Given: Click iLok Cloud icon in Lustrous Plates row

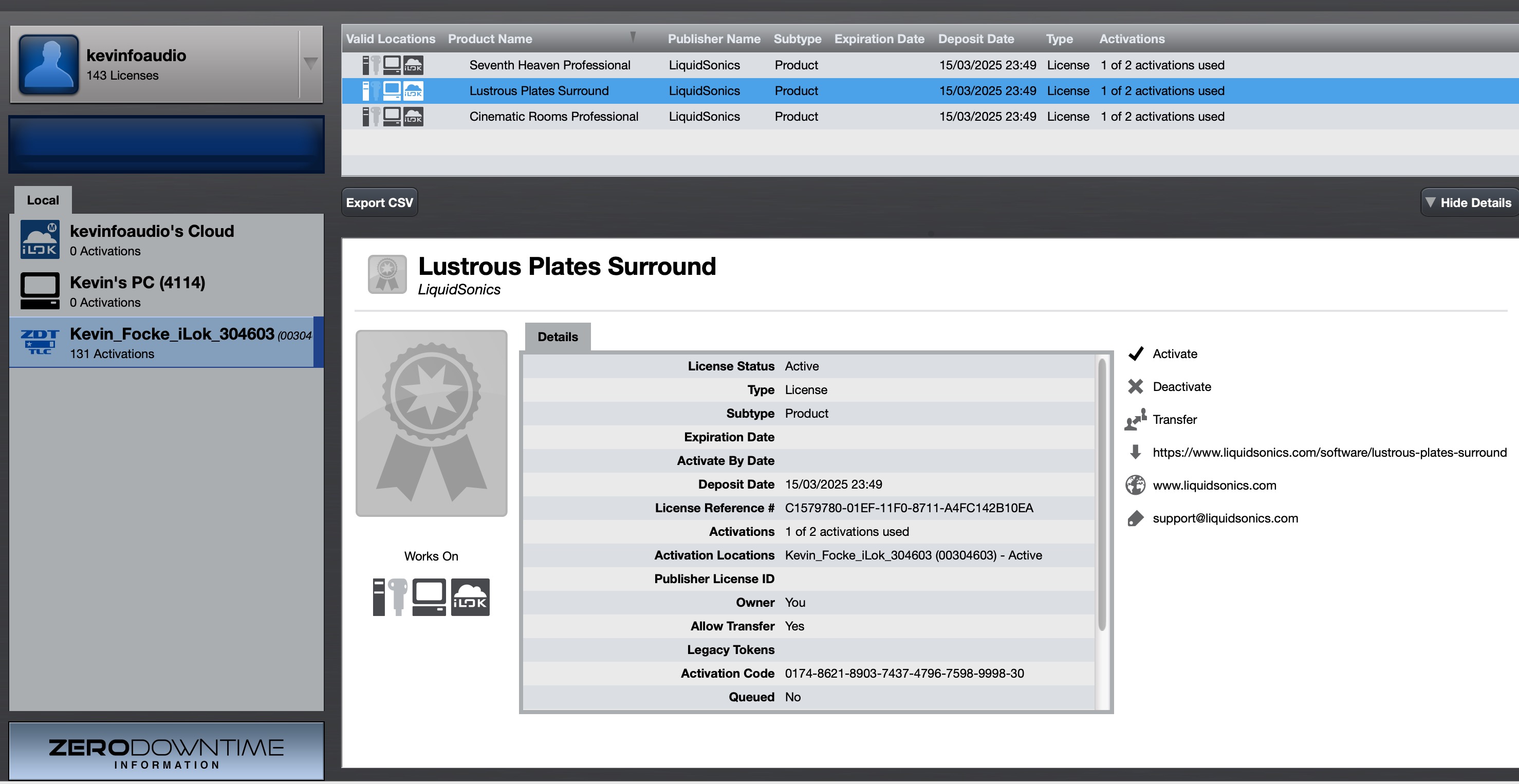Looking at the screenshot, I should click(x=413, y=91).
